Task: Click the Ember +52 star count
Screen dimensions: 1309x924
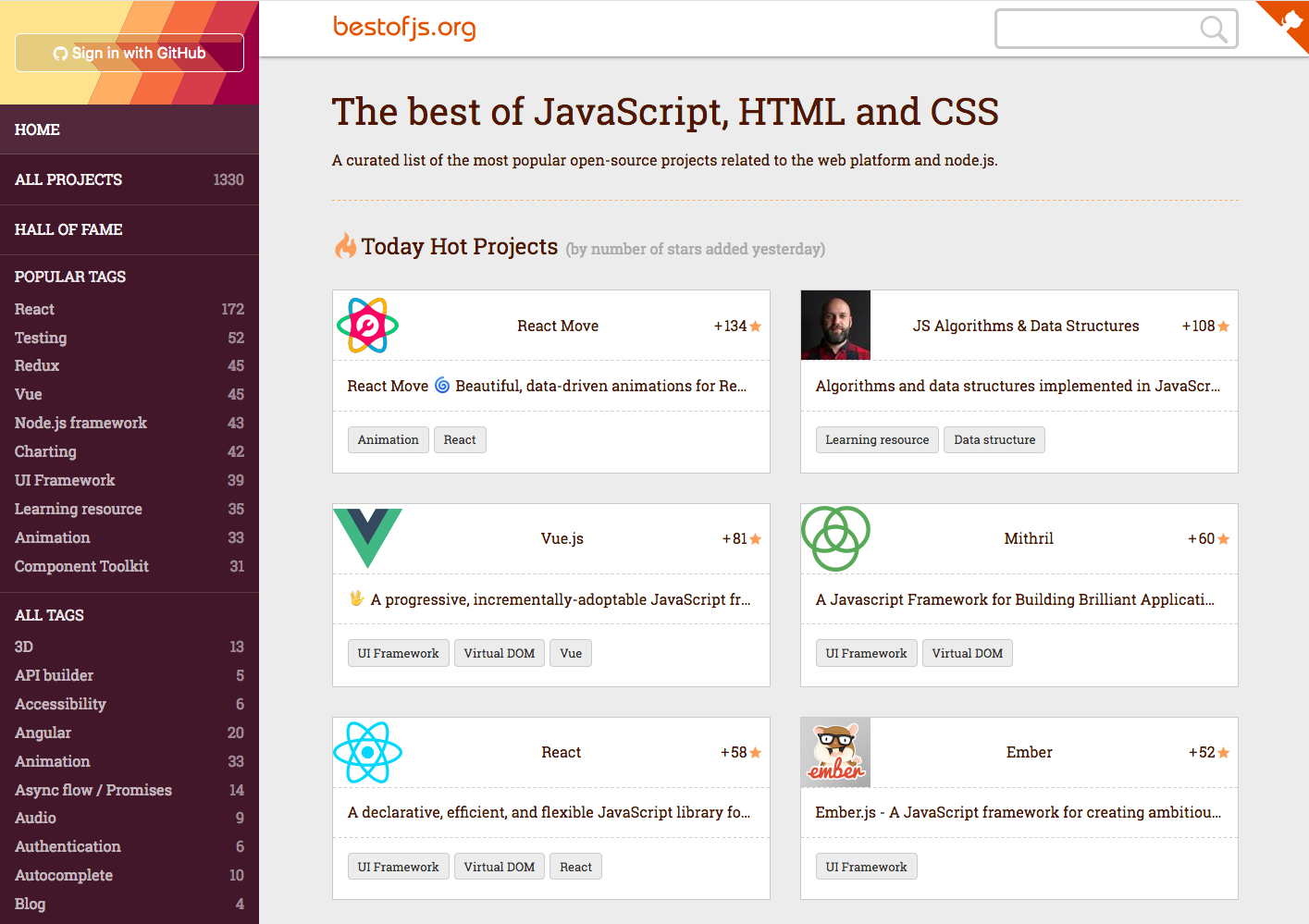Action: 1209,752
